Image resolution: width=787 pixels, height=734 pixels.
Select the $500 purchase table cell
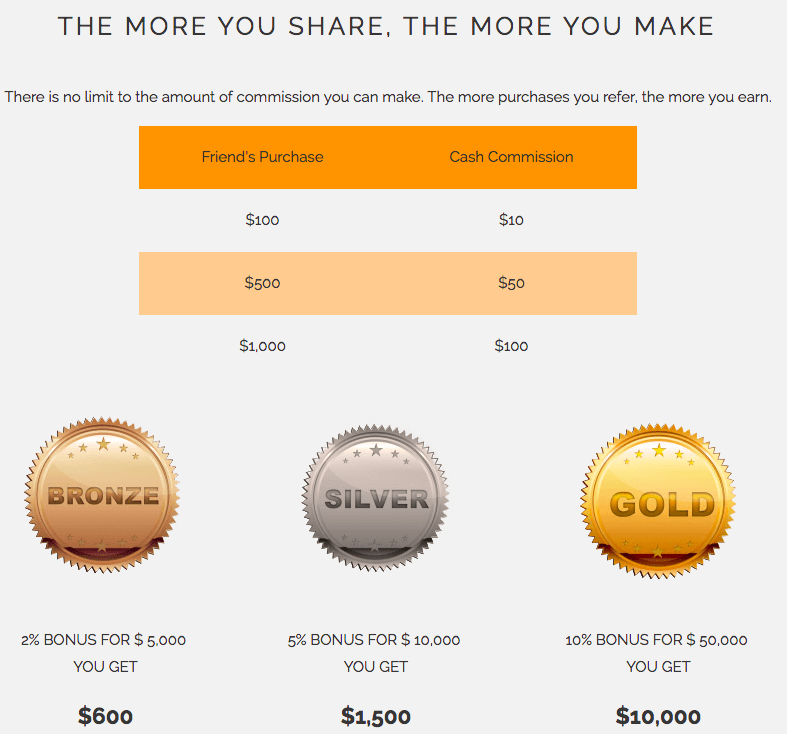[262, 283]
